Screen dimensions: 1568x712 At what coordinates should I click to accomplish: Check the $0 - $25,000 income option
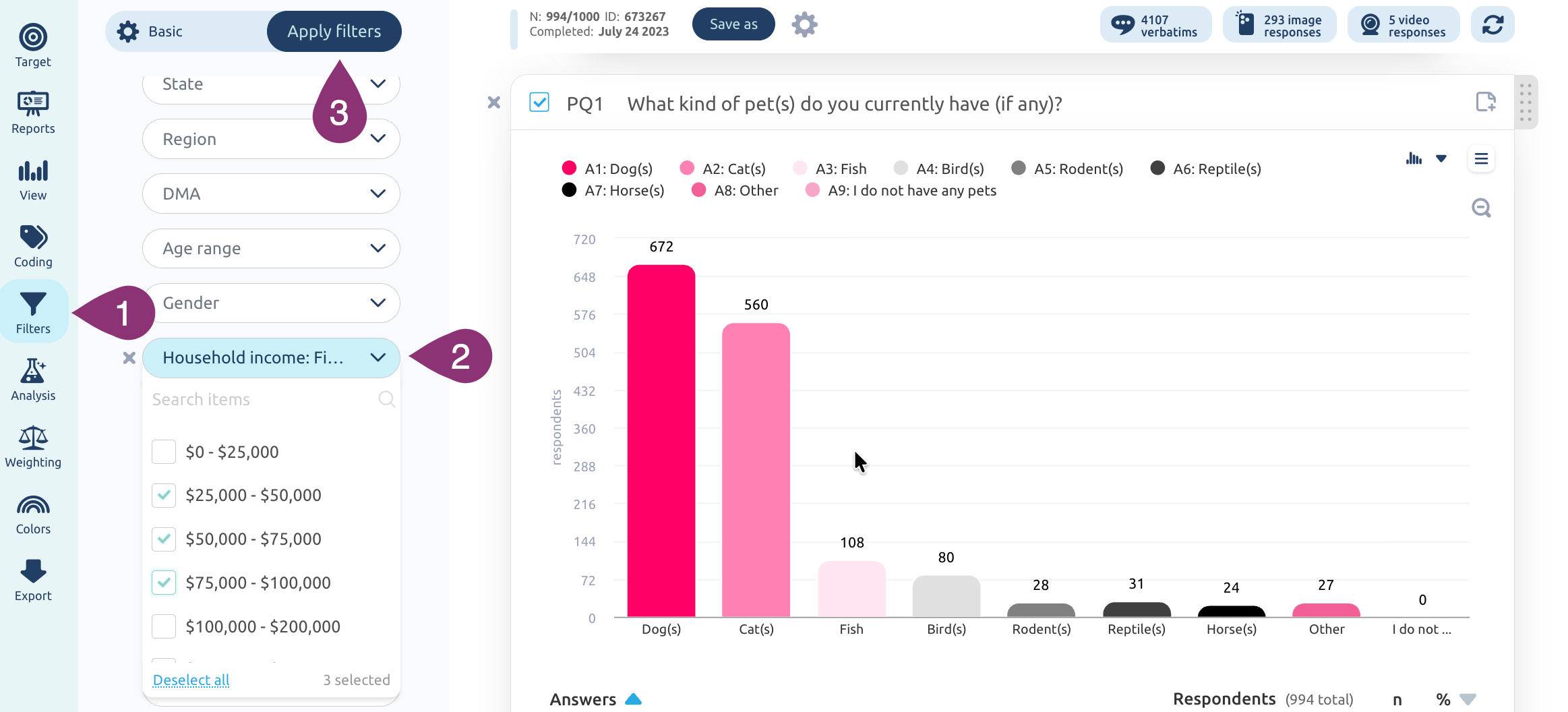click(164, 452)
